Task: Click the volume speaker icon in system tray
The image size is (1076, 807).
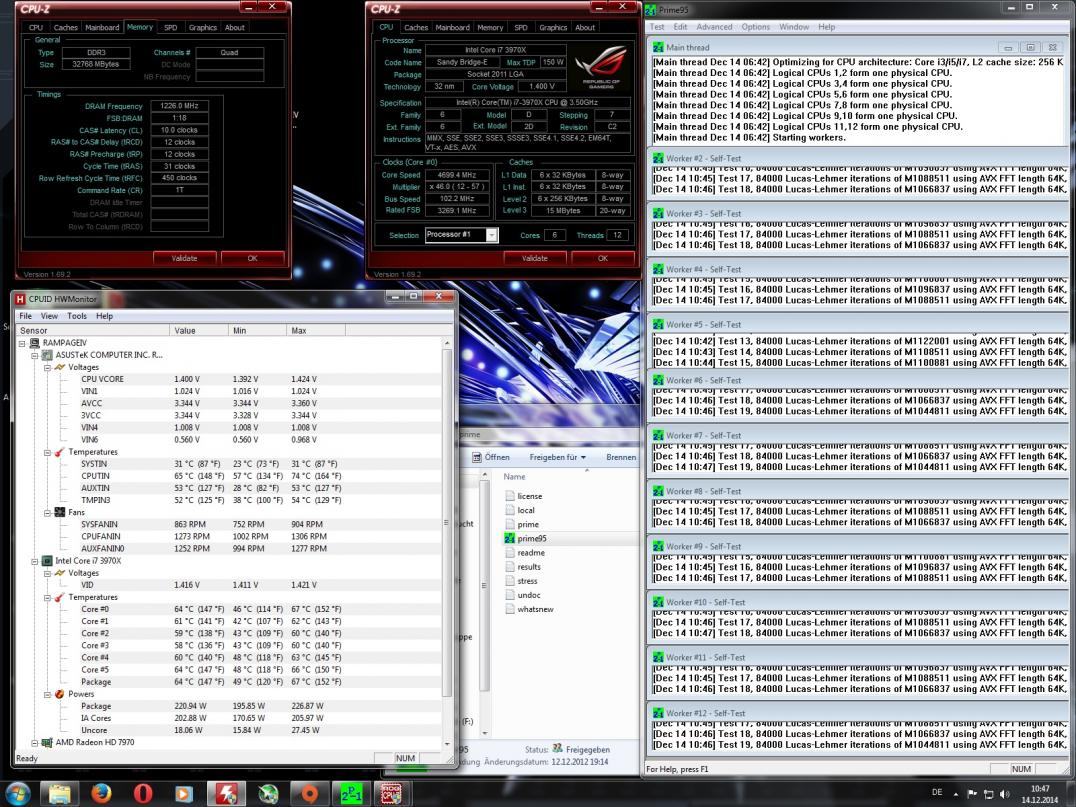Action: coord(1005,794)
